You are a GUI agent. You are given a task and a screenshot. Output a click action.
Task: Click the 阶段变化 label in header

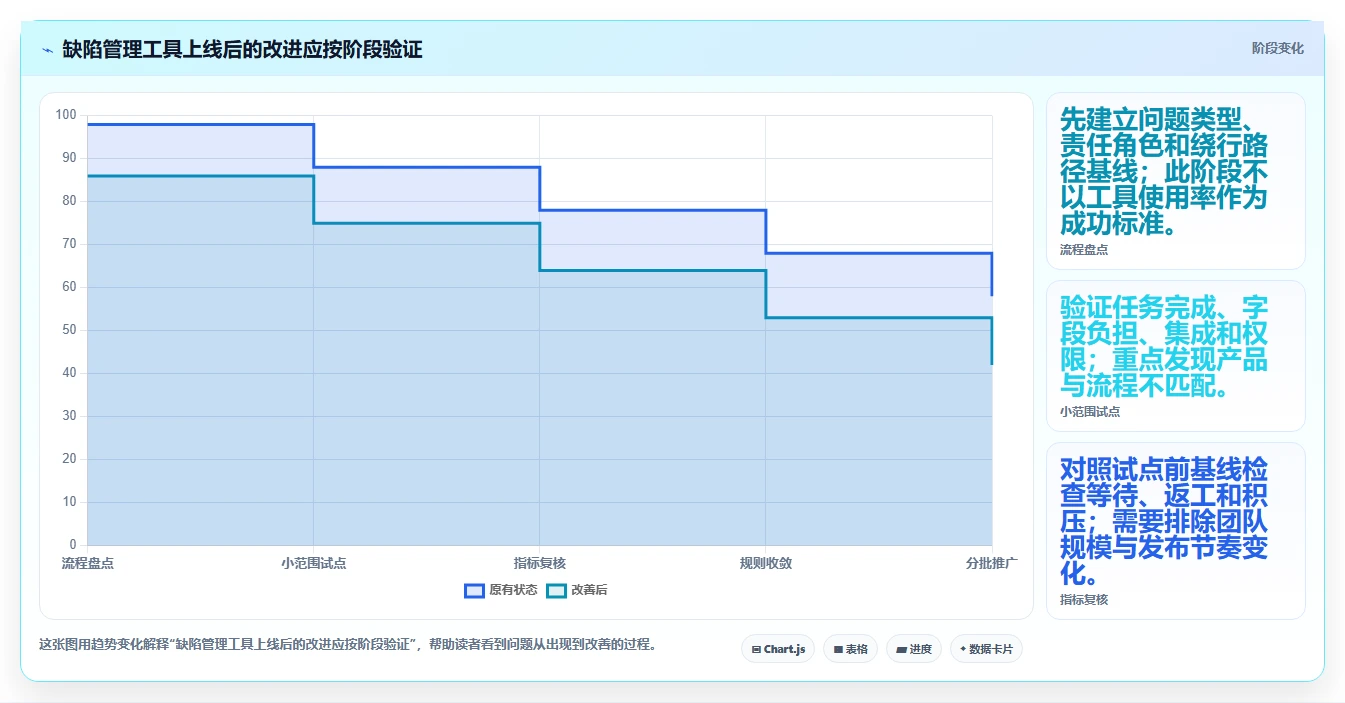point(1277,48)
